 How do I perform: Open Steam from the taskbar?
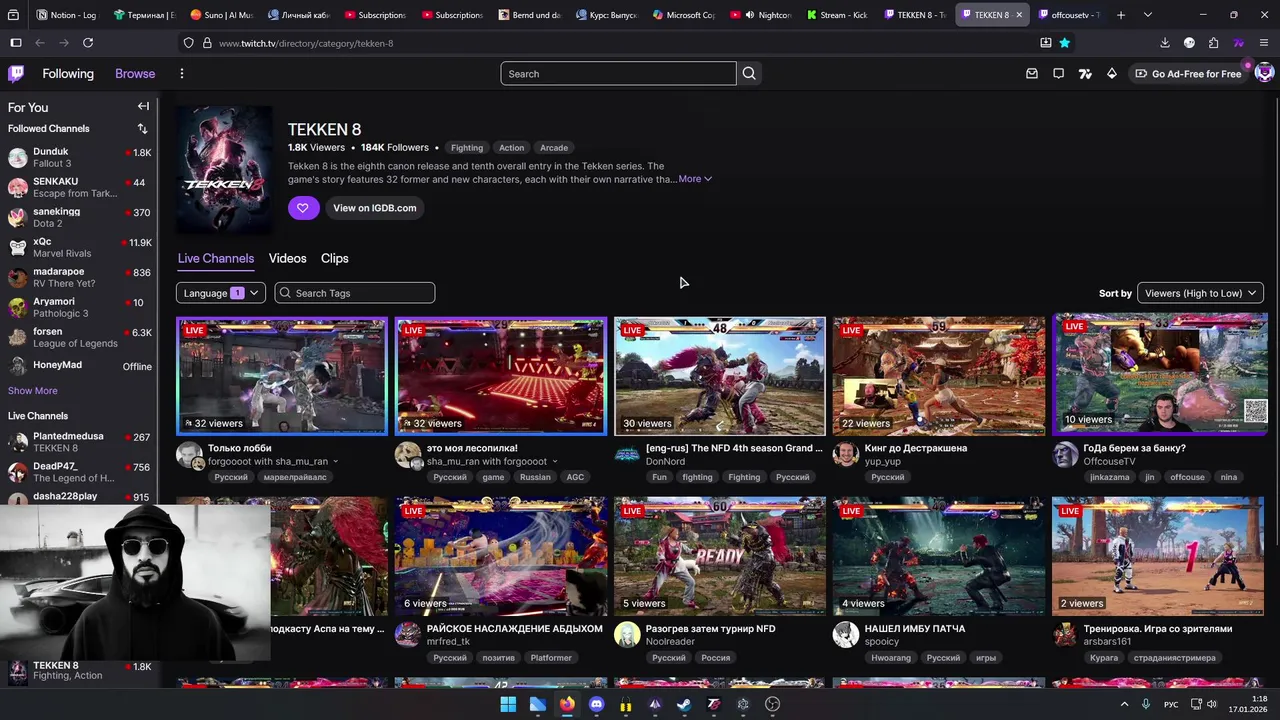coord(684,704)
